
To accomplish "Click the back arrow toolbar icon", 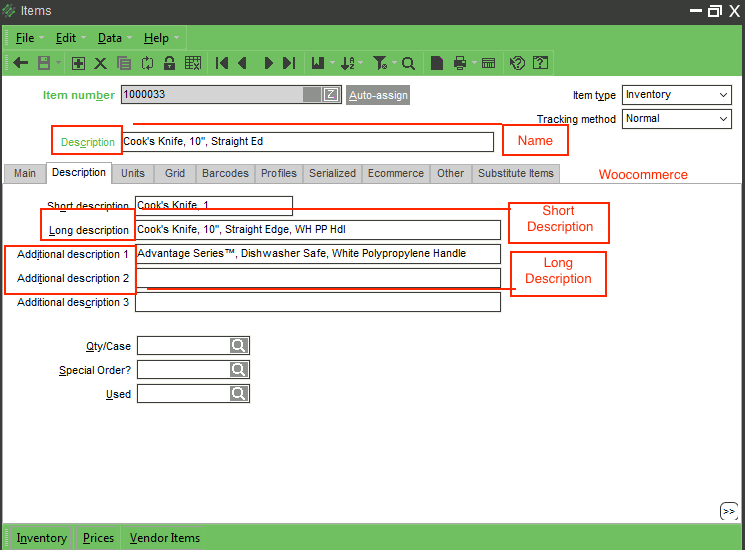I will 20,63.
